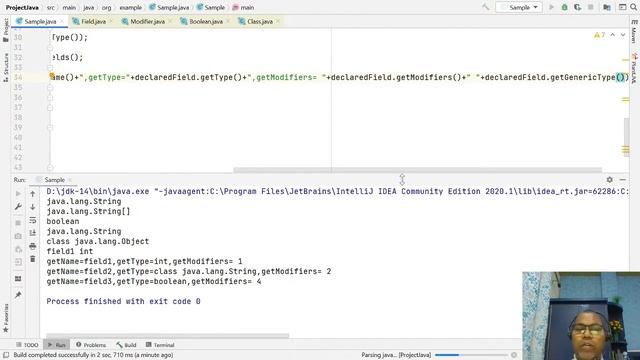The height and width of the screenshot is (360, 640).
Task: Run with coverage icon in toolbar
Action: click(x=578, y=7)
